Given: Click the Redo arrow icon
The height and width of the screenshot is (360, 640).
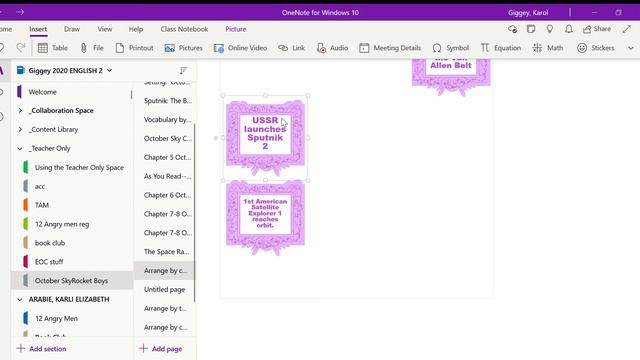Looking at the screenshot, I should 21,48.
